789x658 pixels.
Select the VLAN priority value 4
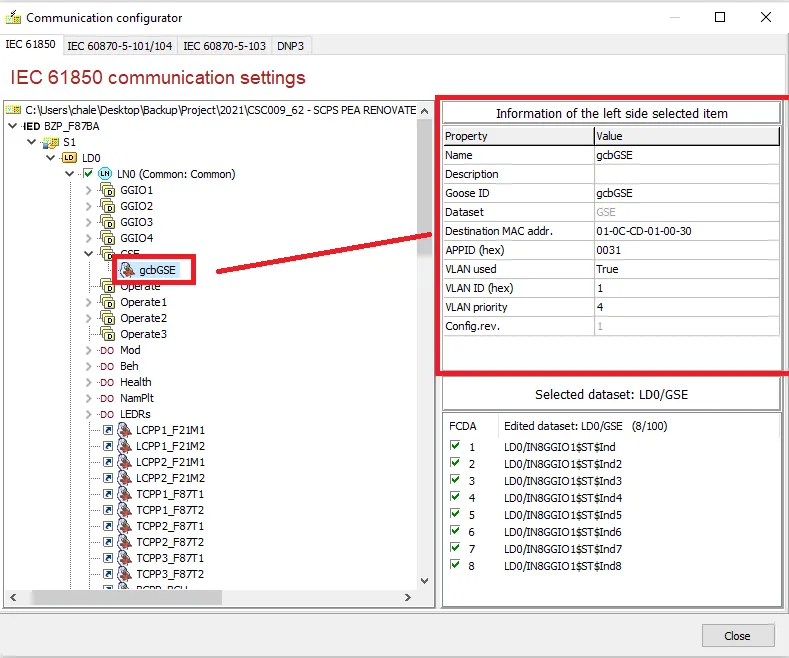pos(687,307)
